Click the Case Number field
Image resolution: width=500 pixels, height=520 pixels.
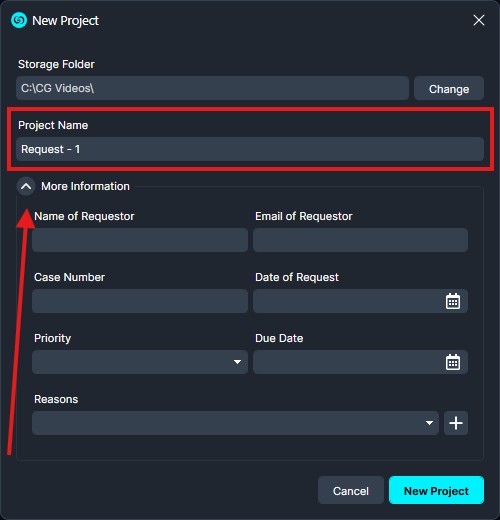[x=140, y=301]
